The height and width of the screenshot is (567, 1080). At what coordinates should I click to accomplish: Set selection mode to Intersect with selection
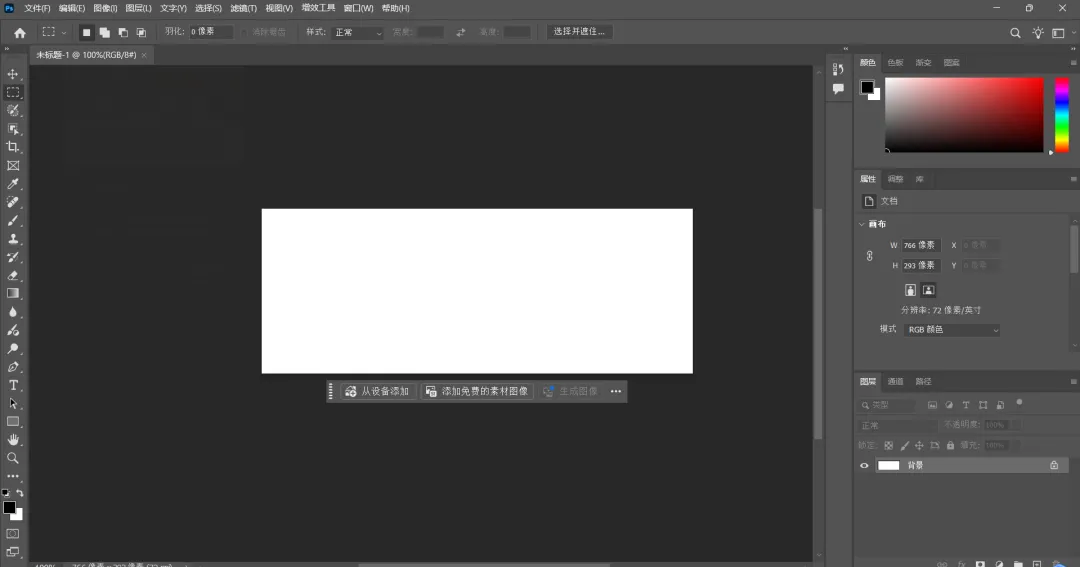(141, 32)
